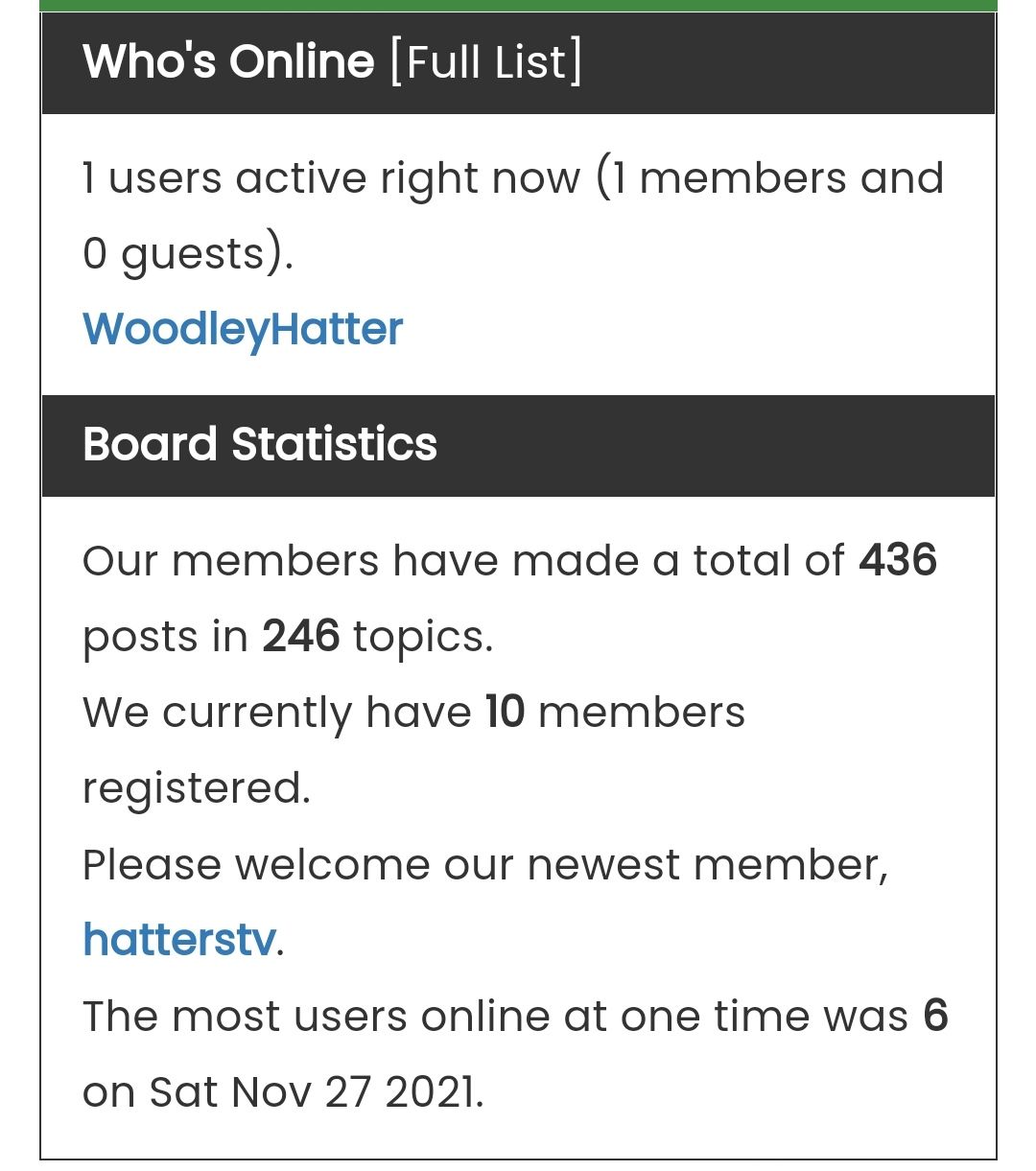The height and width of the screenshot is (1171, 1036).
Task: Open the Full List link
Action: pos(487,62)
